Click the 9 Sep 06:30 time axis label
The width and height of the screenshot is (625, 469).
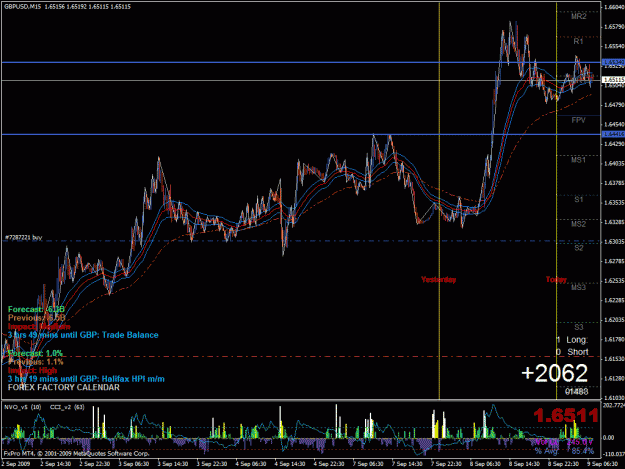[602, 464]
